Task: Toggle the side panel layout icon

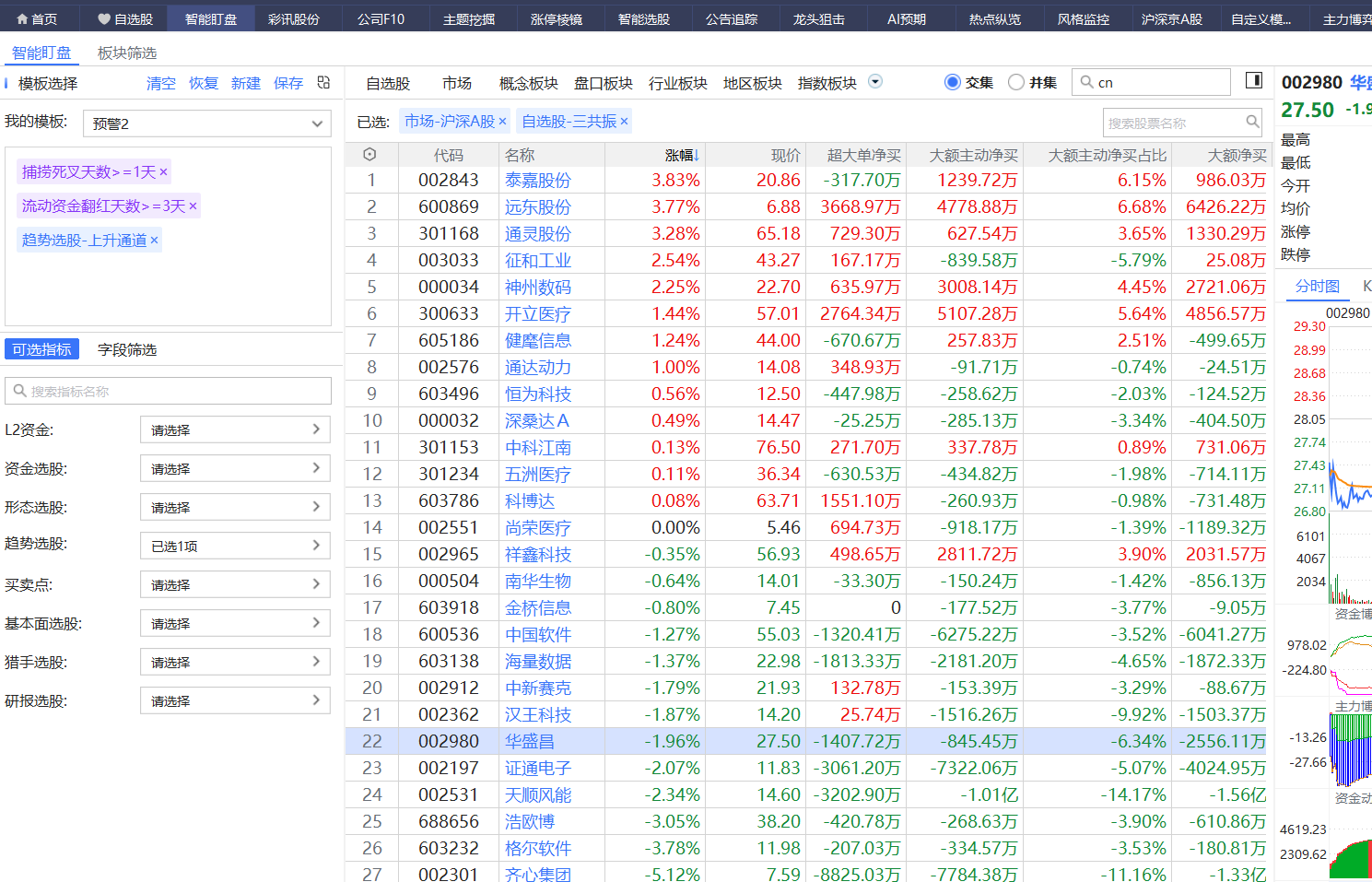Action: [x=1254, y=81]
